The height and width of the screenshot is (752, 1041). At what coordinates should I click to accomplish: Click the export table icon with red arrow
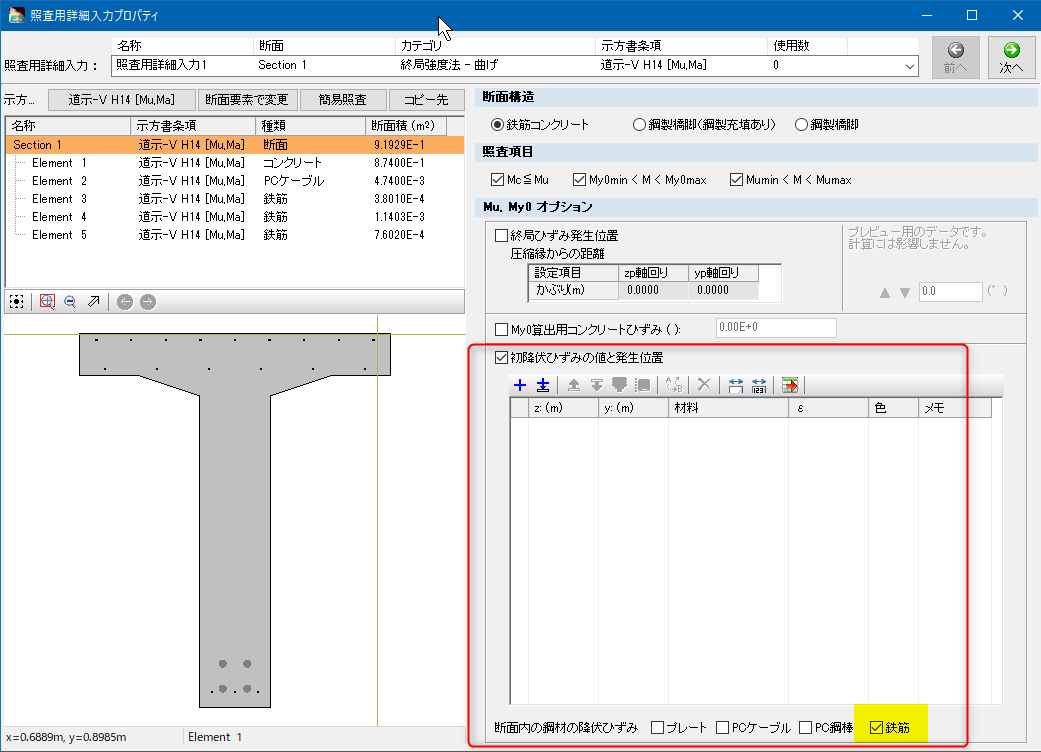[x=791, y=385]
